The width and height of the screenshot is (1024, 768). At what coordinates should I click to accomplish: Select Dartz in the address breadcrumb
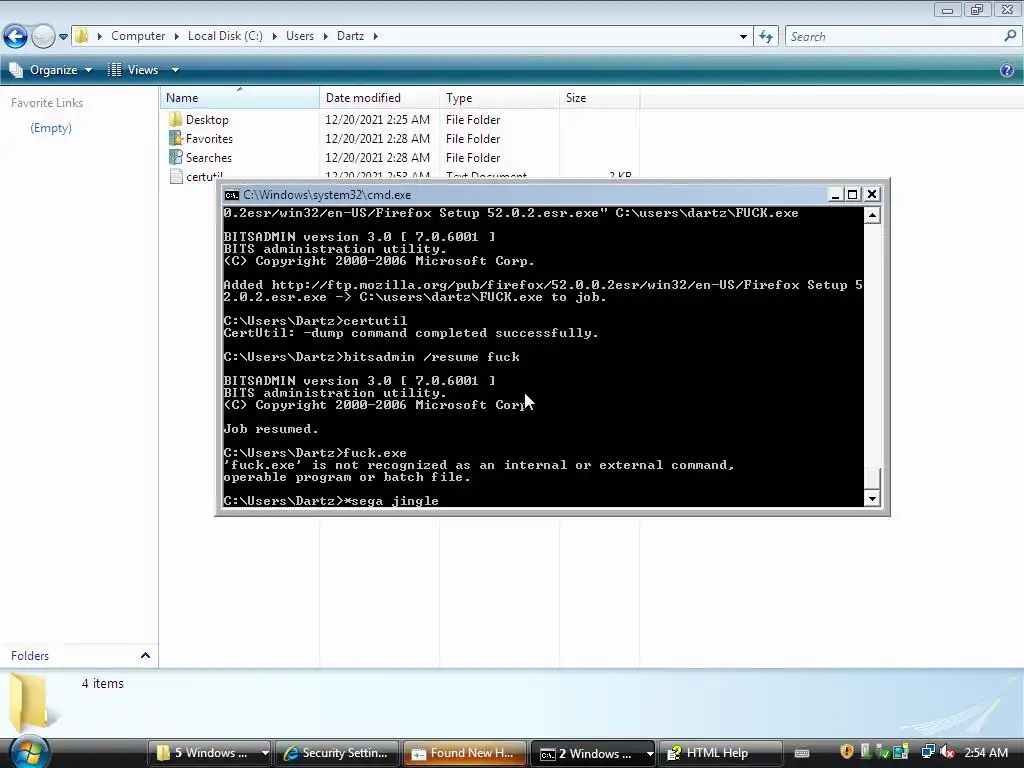tap(351, 36)
